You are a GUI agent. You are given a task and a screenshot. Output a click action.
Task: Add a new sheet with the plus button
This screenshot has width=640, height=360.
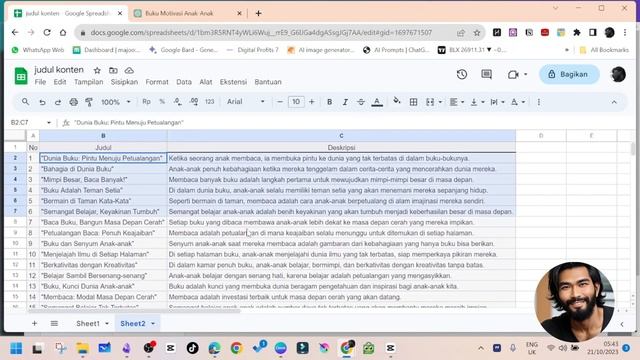[34, 323]
